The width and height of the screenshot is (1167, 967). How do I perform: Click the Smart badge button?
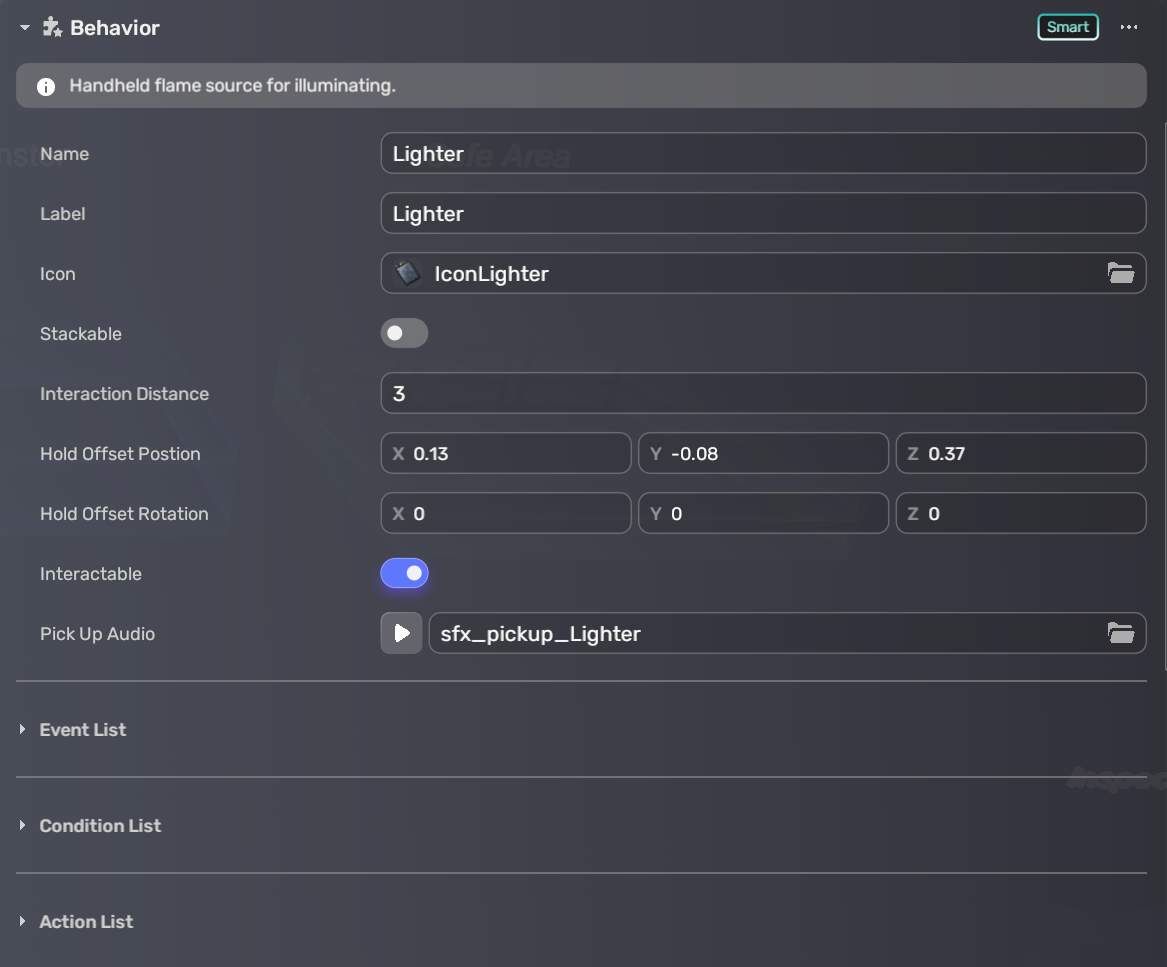(x=1067, y=27)
